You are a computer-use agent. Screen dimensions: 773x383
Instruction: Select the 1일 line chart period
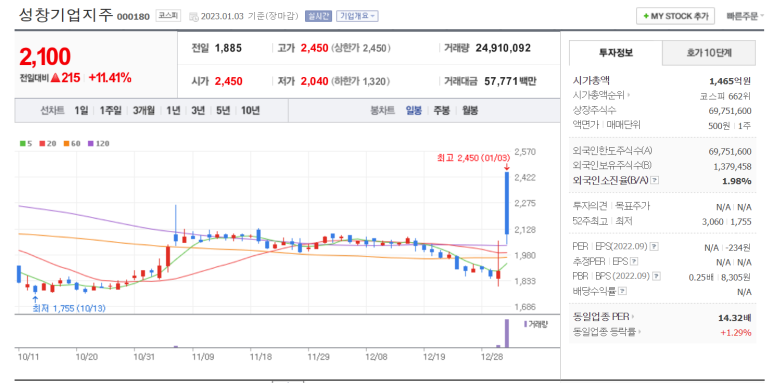81,110
